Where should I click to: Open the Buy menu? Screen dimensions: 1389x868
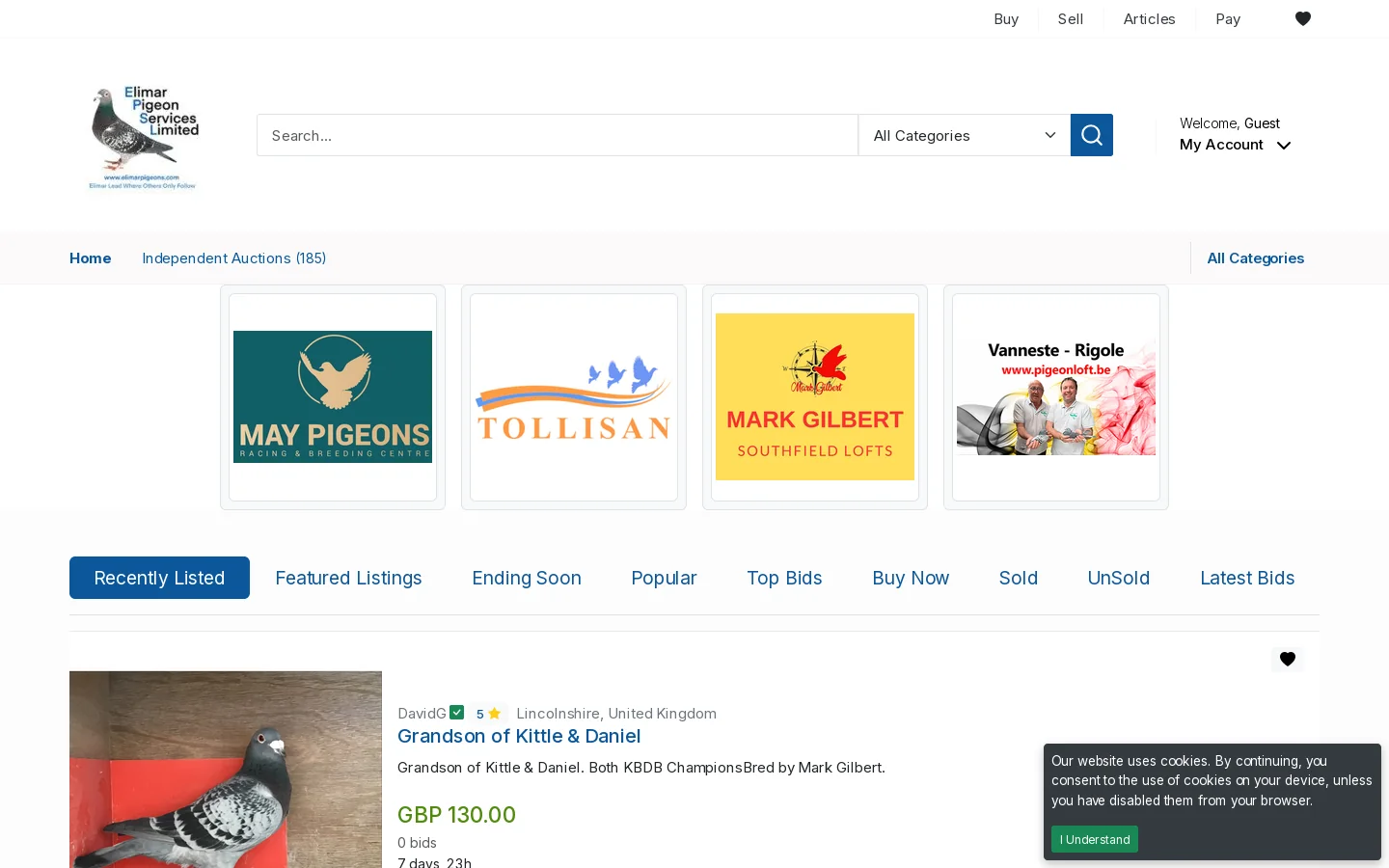click(x=1006, y=19)
